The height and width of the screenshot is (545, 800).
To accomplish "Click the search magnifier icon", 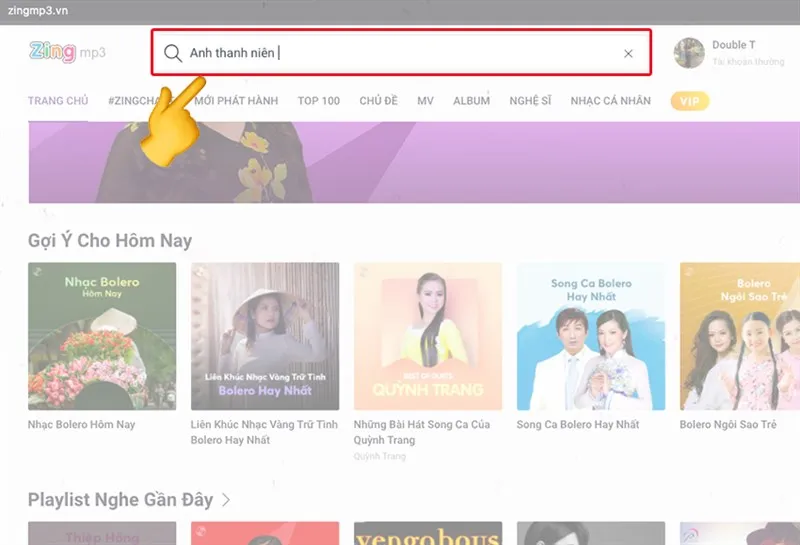I will tap(173, 53).
